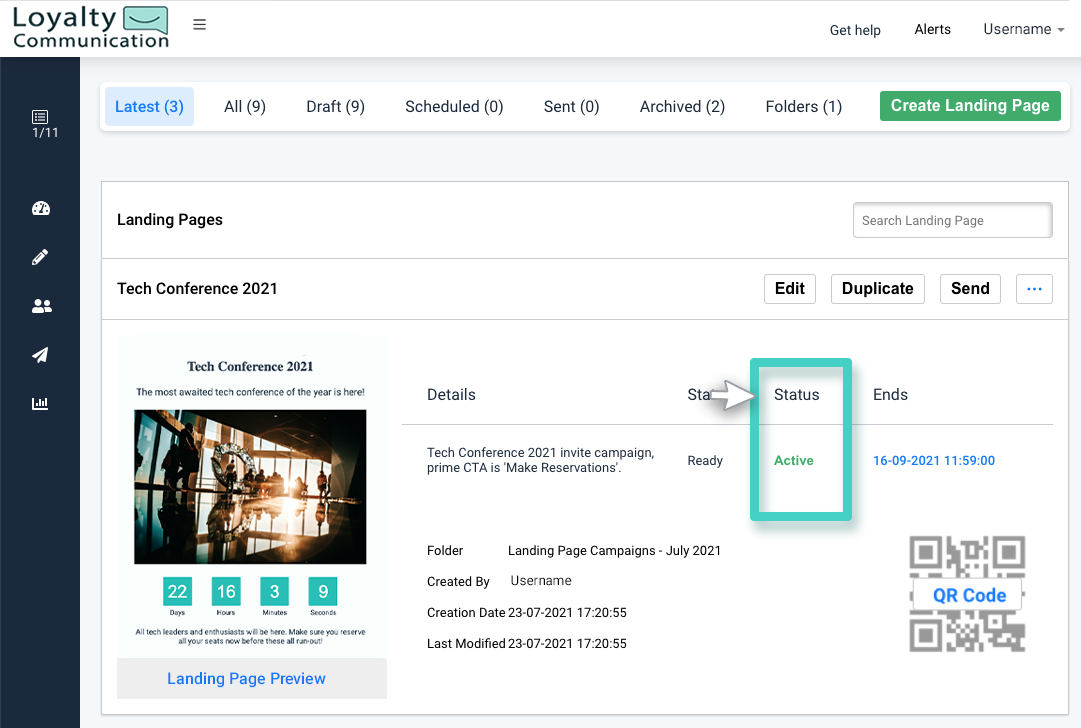This screenshot has width=1081, height=728.
Task: Click the end date 16-09-2021 11:59:00 link
Action: tap(933, 461)
